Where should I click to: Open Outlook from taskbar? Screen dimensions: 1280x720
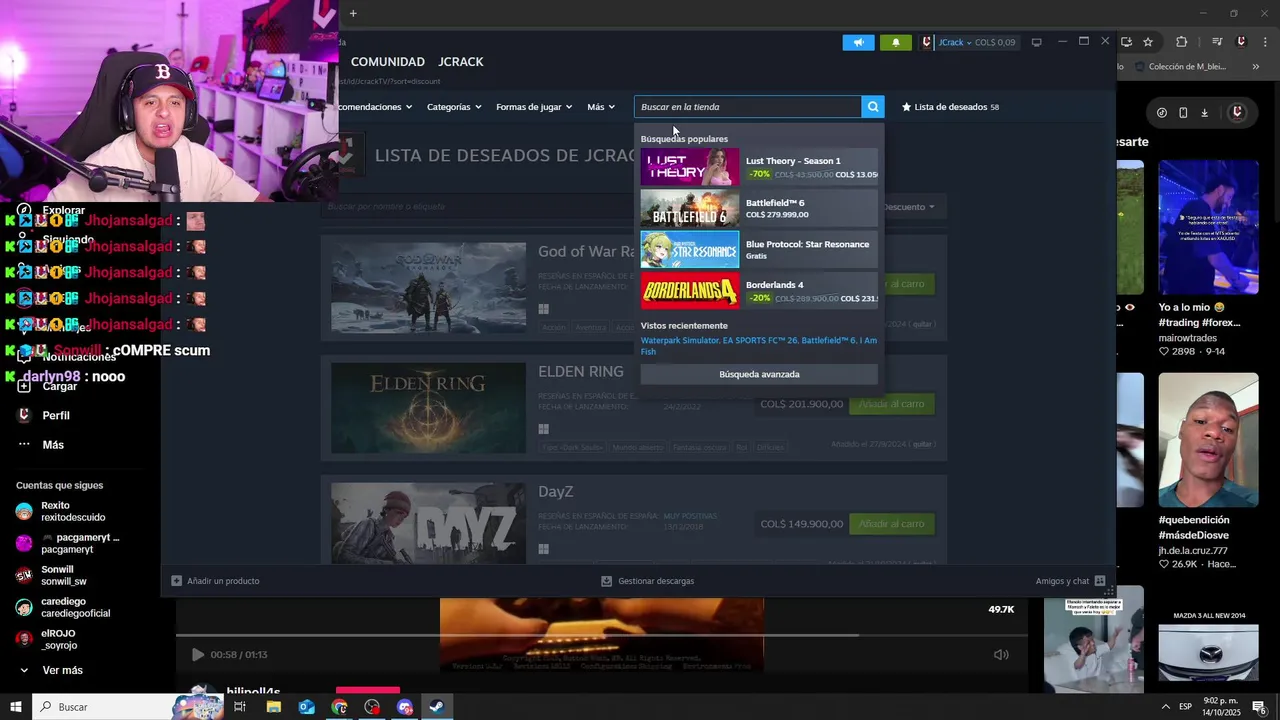click(306, 707)
